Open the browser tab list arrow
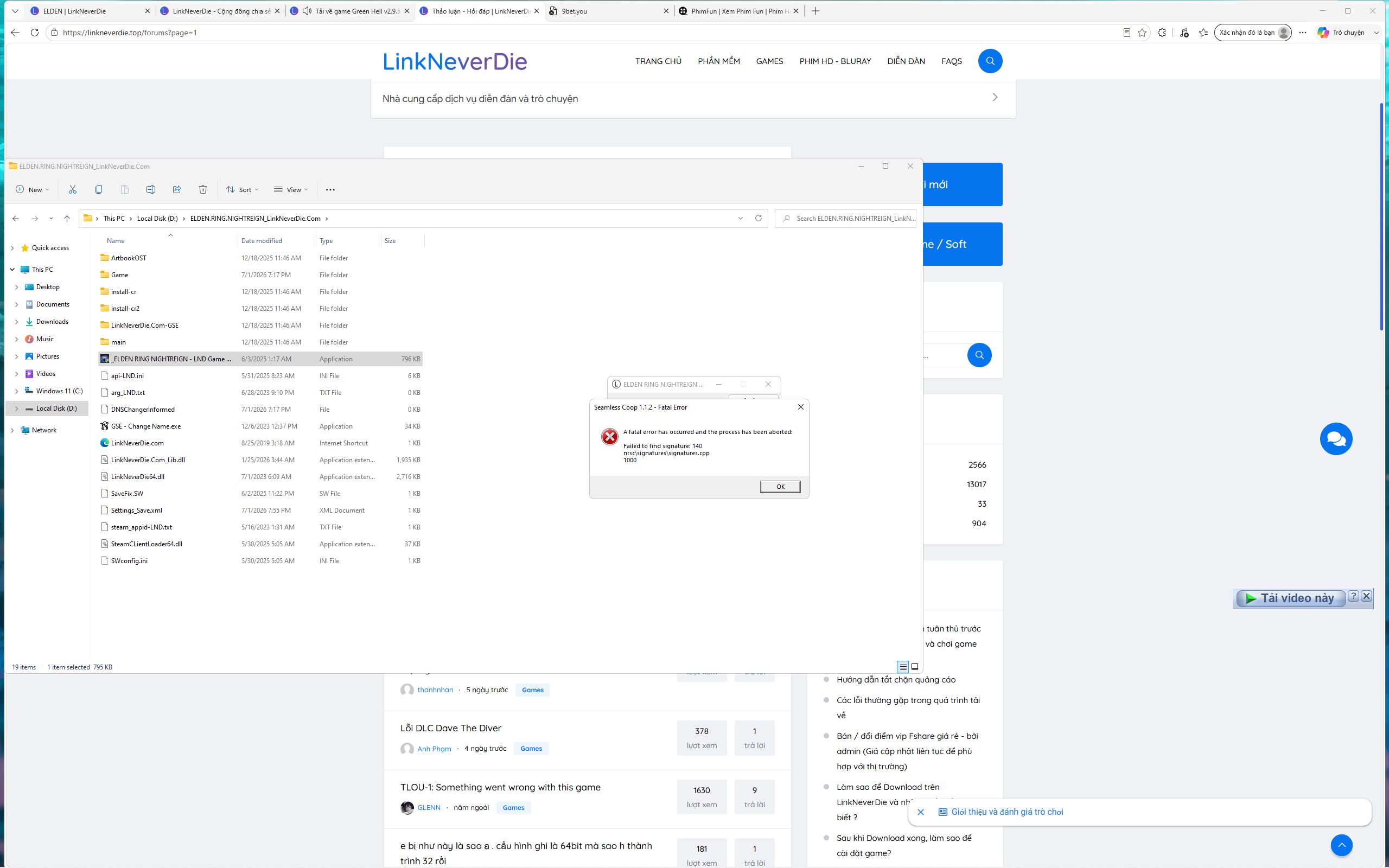This screenshot has width=1389, height=868. pos(16,11)
